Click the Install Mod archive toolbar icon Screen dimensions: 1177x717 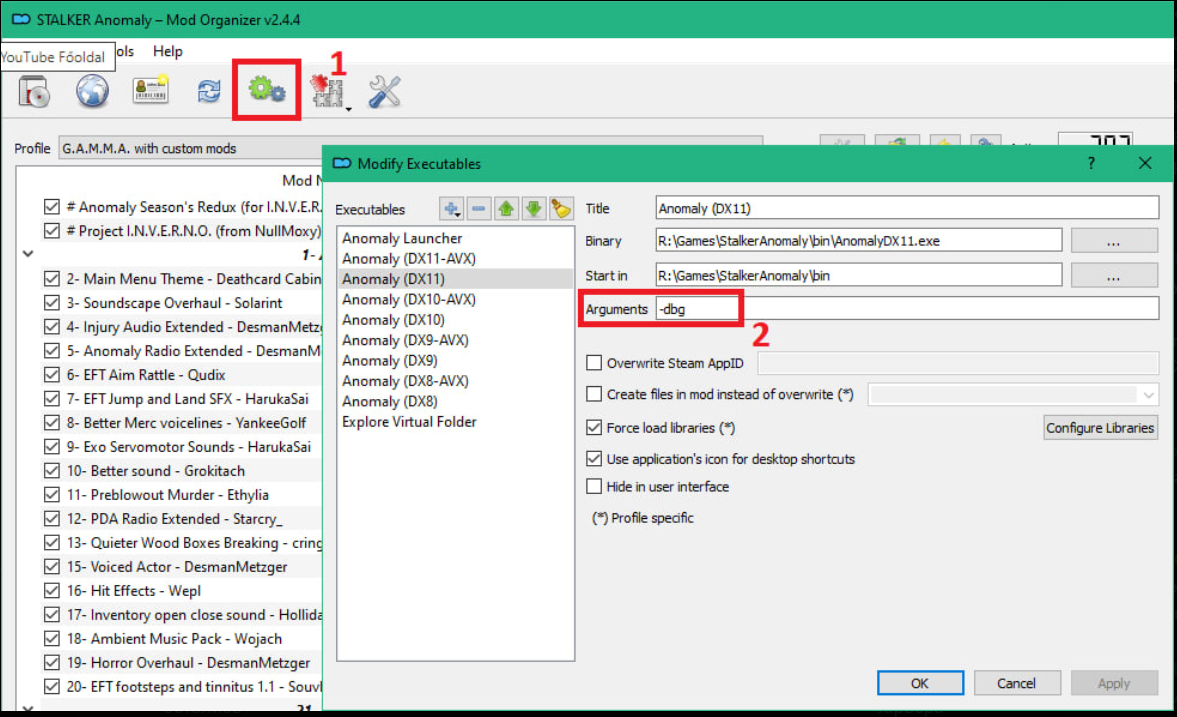[36, 92]
